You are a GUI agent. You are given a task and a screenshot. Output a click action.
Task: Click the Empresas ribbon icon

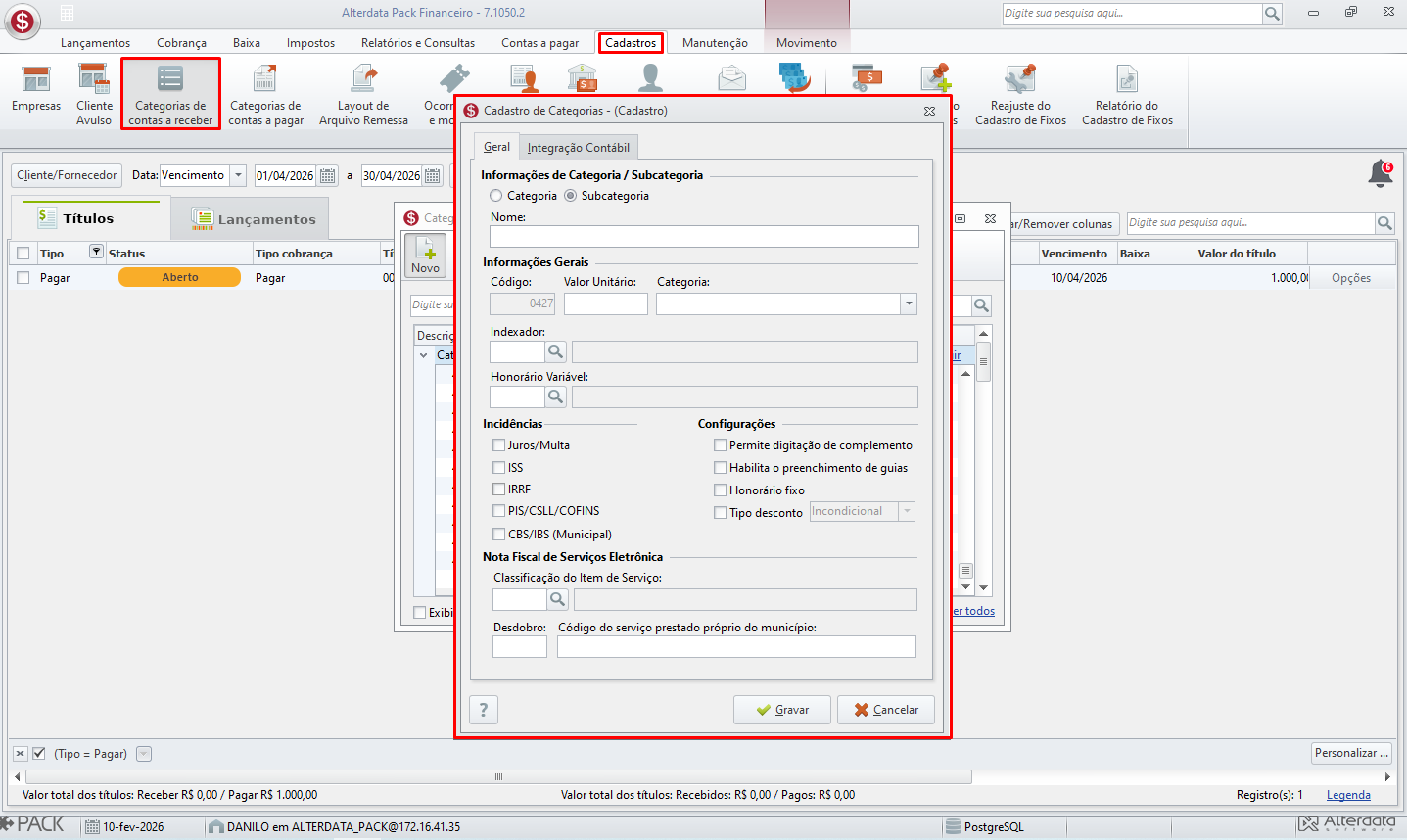pyautogui.click(x=36, y=89)
